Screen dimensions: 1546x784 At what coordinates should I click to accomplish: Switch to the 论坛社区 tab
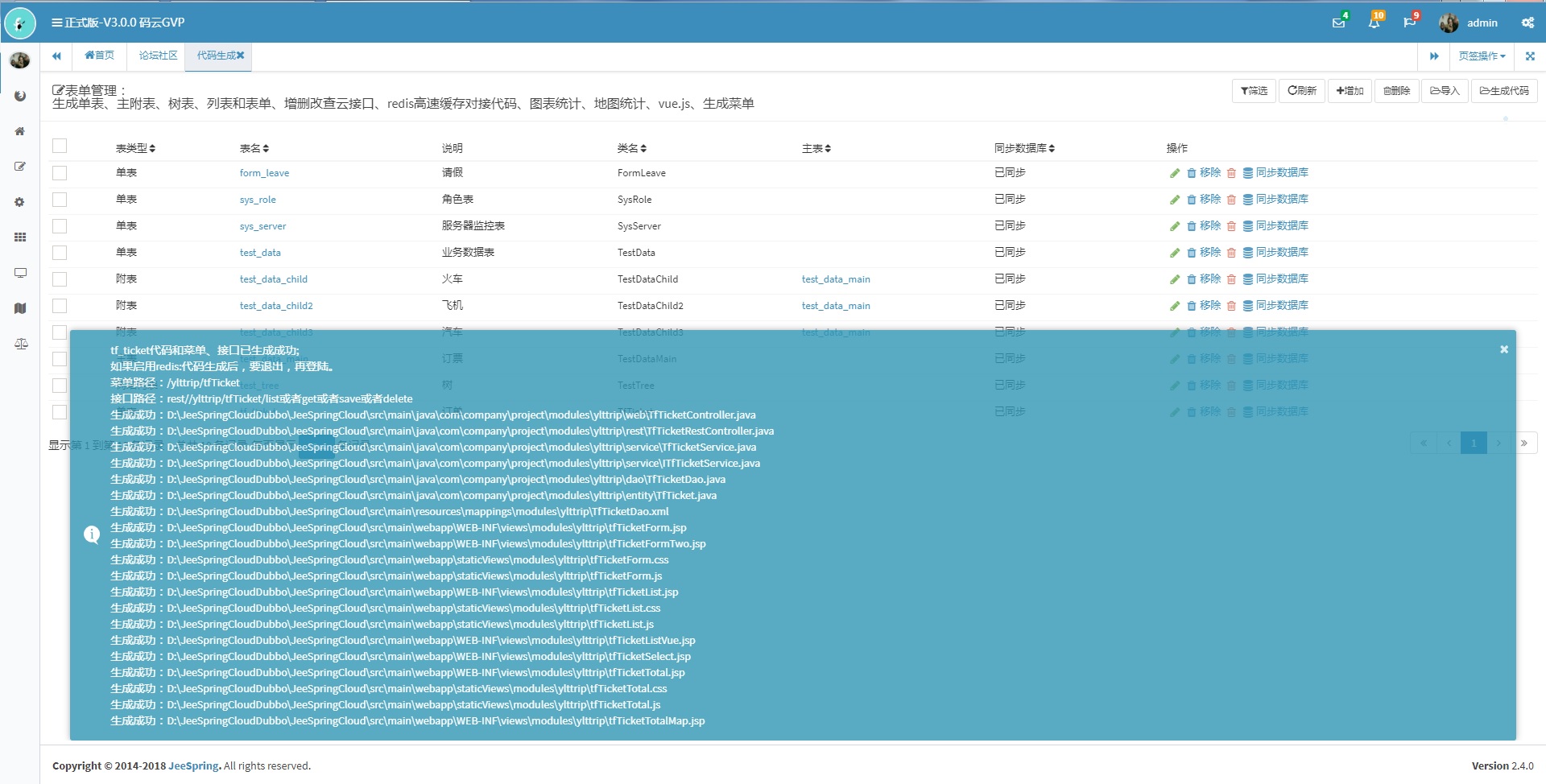158,56
